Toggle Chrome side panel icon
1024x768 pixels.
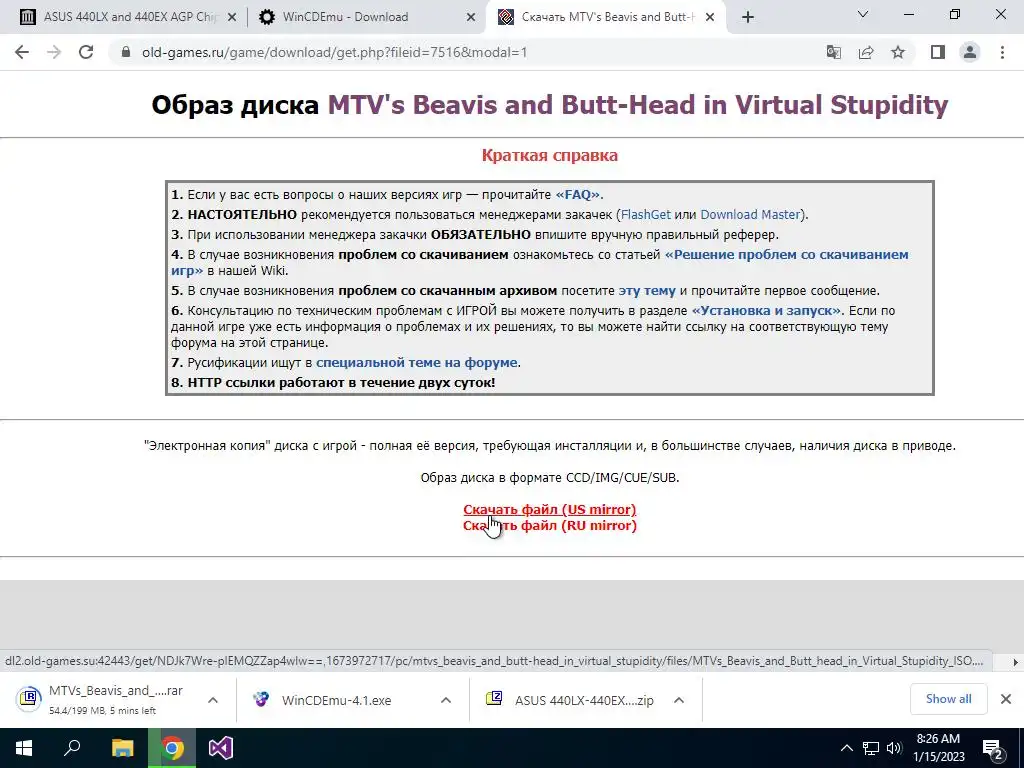pos(938,52)
